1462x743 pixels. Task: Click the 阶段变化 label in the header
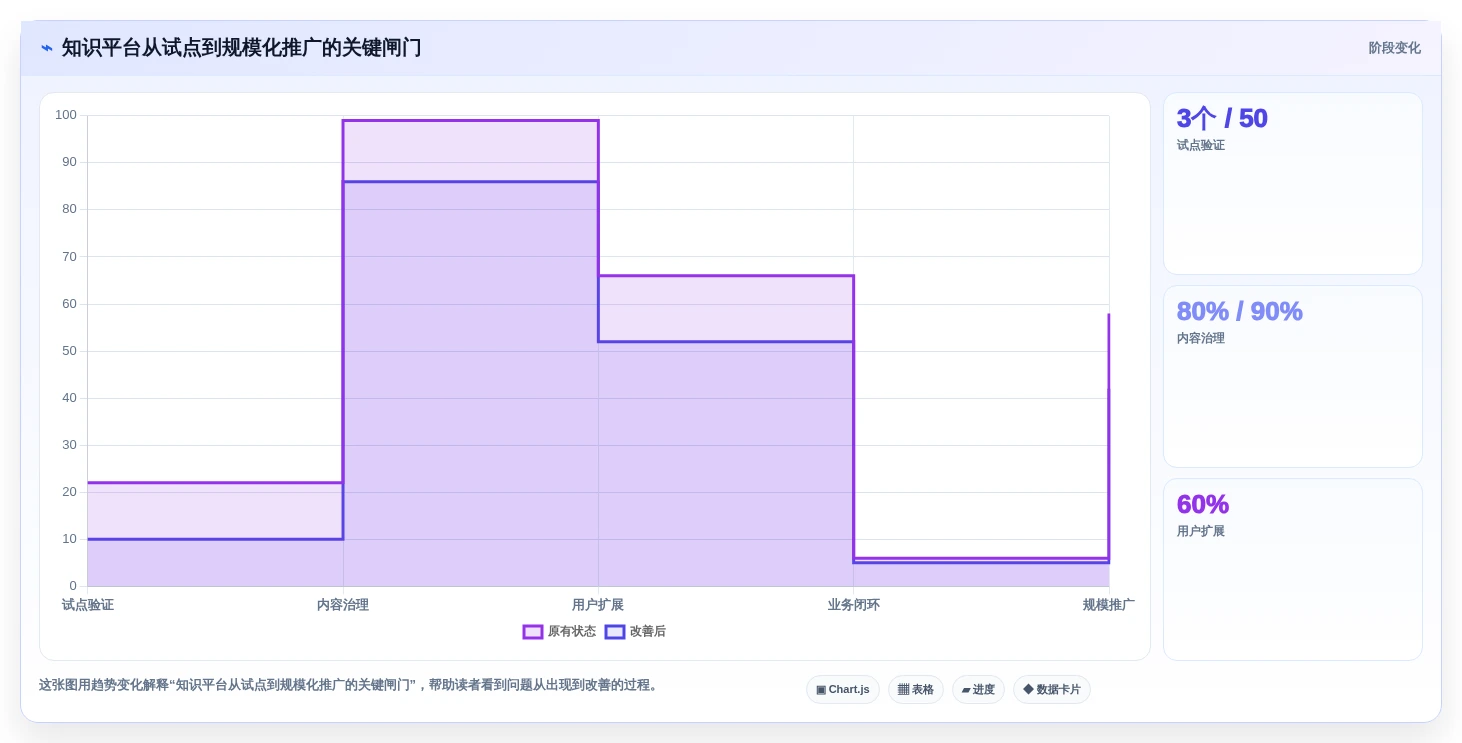tap(1395, 48)
